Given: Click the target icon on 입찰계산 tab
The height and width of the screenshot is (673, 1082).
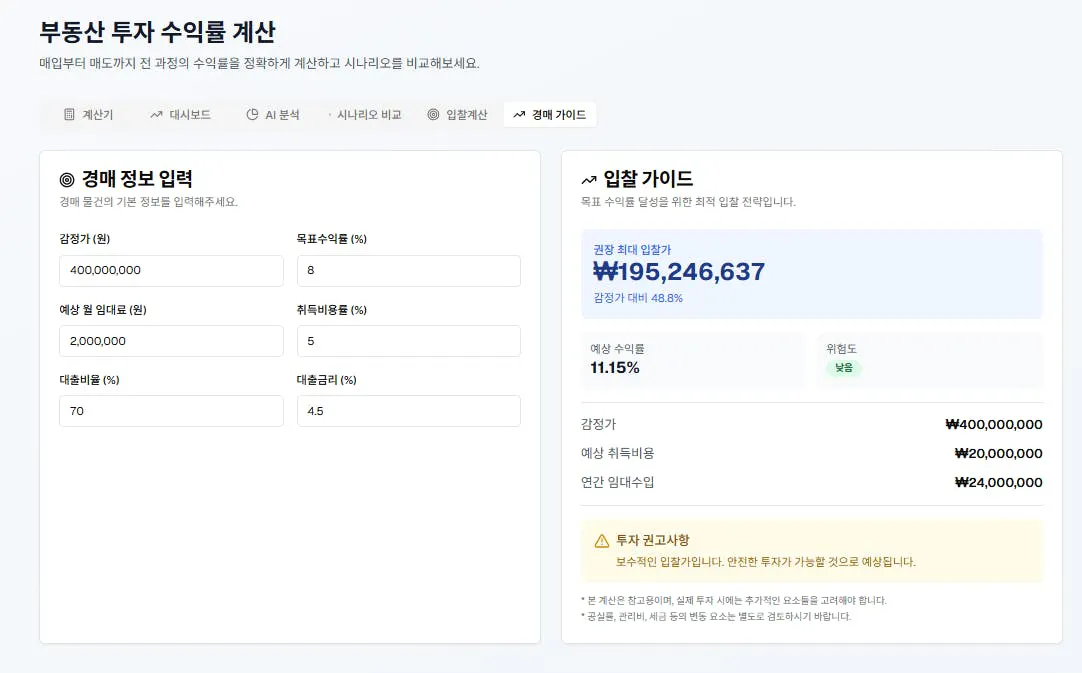Looking at the screenshot, I should tap(433, 115).
